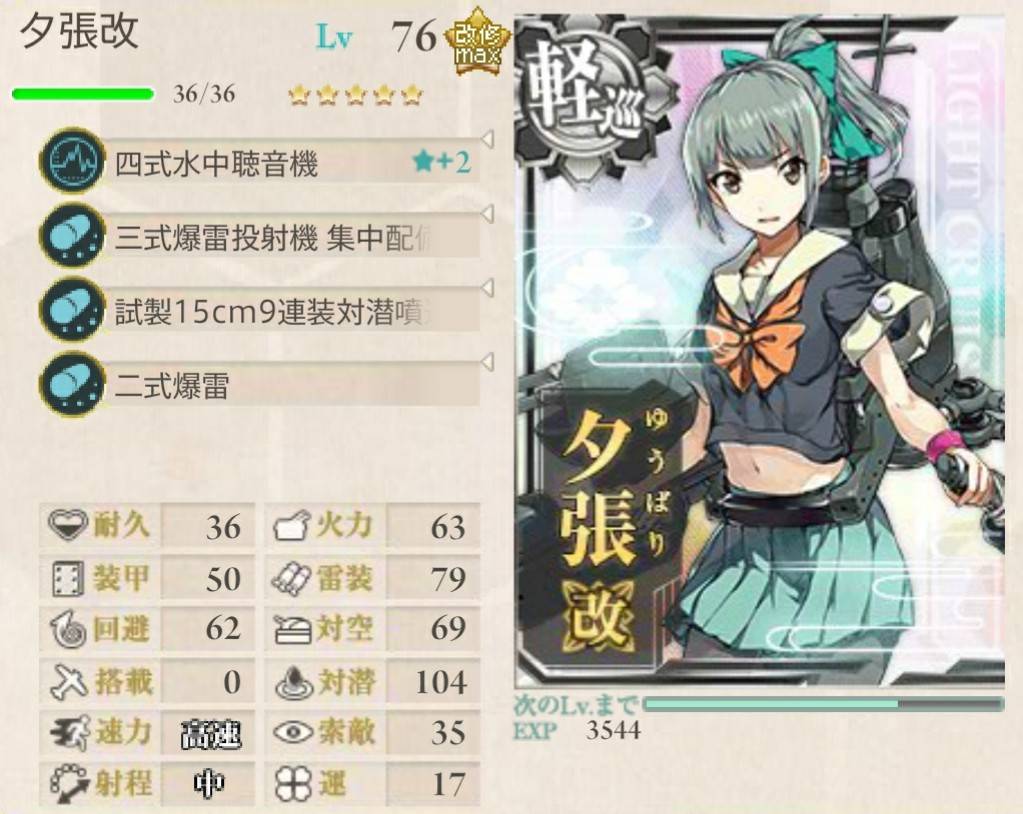Select the 二式爆雷 equipment slot
1023x814 pixels.
[261, 385]
